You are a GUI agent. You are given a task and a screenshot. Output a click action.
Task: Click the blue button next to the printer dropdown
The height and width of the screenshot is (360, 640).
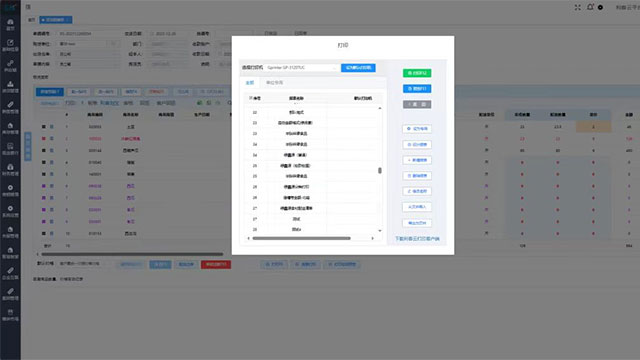point(358,68)
